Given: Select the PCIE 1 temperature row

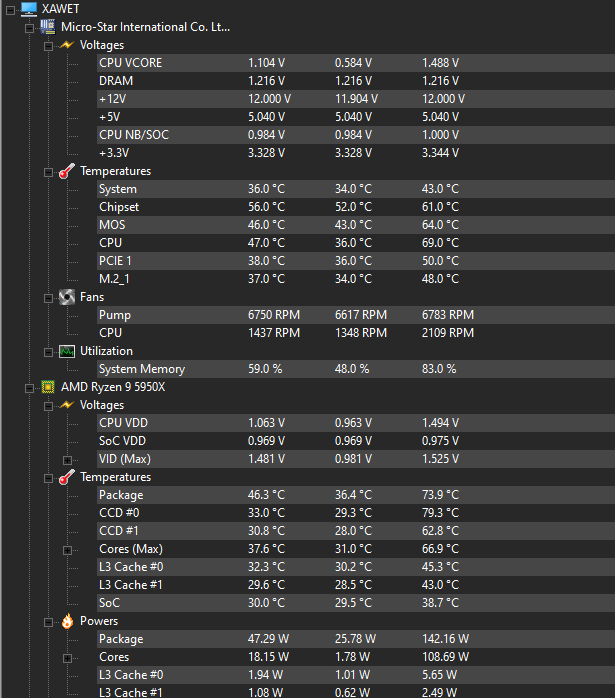Looking at the screenshot, I should pos(356,261).
